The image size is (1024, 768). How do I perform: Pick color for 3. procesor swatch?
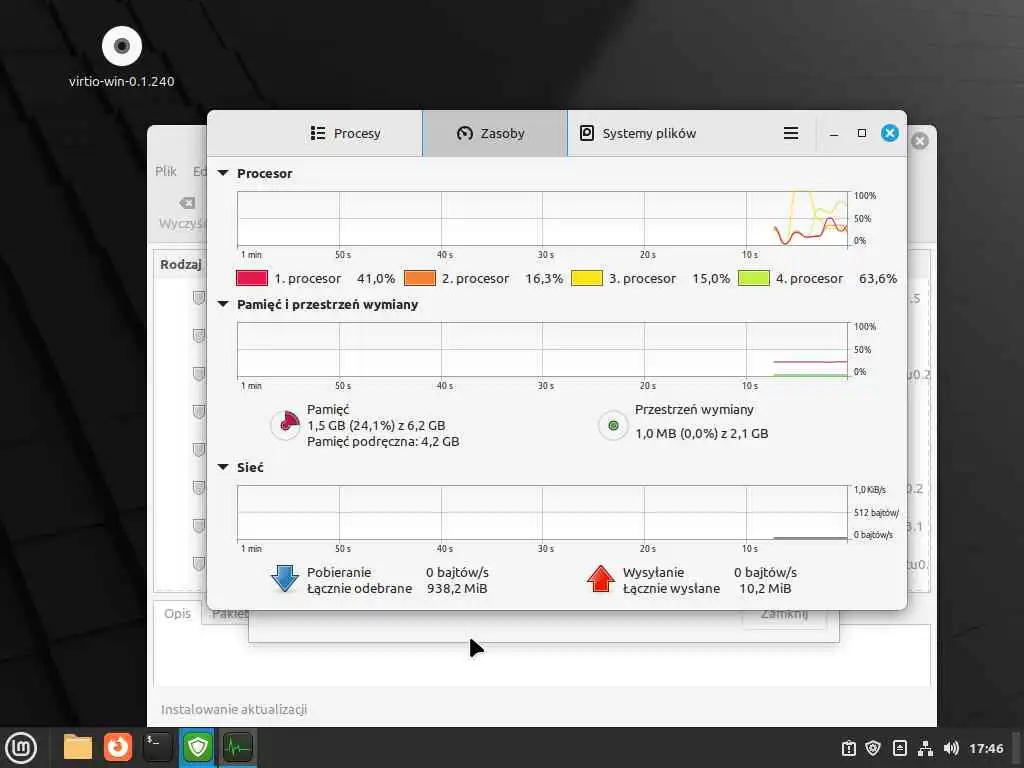[x=586, y=278]
